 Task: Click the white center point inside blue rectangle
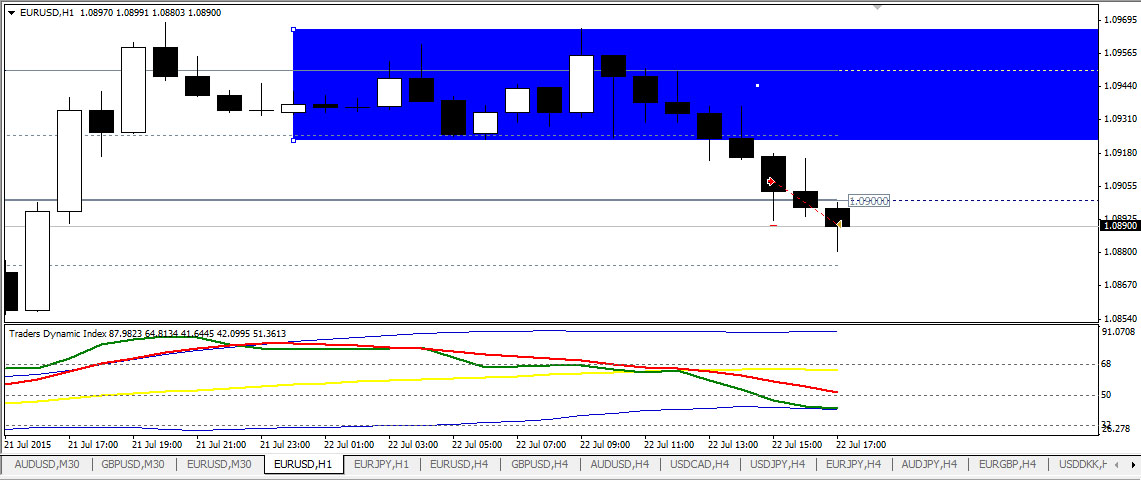pos(758,86)
